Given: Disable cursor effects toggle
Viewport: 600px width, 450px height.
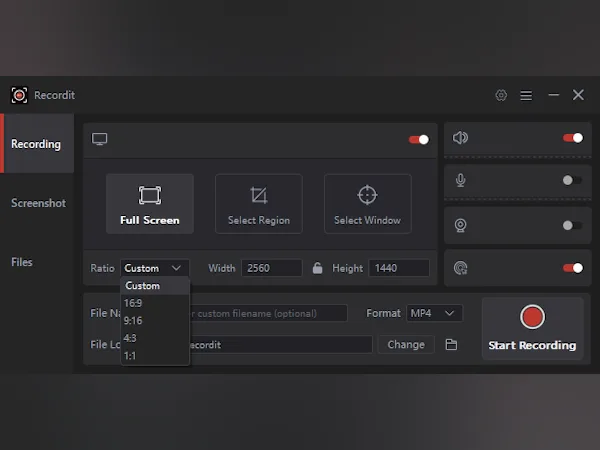Looking at the screenshot, I should (573, 268).
